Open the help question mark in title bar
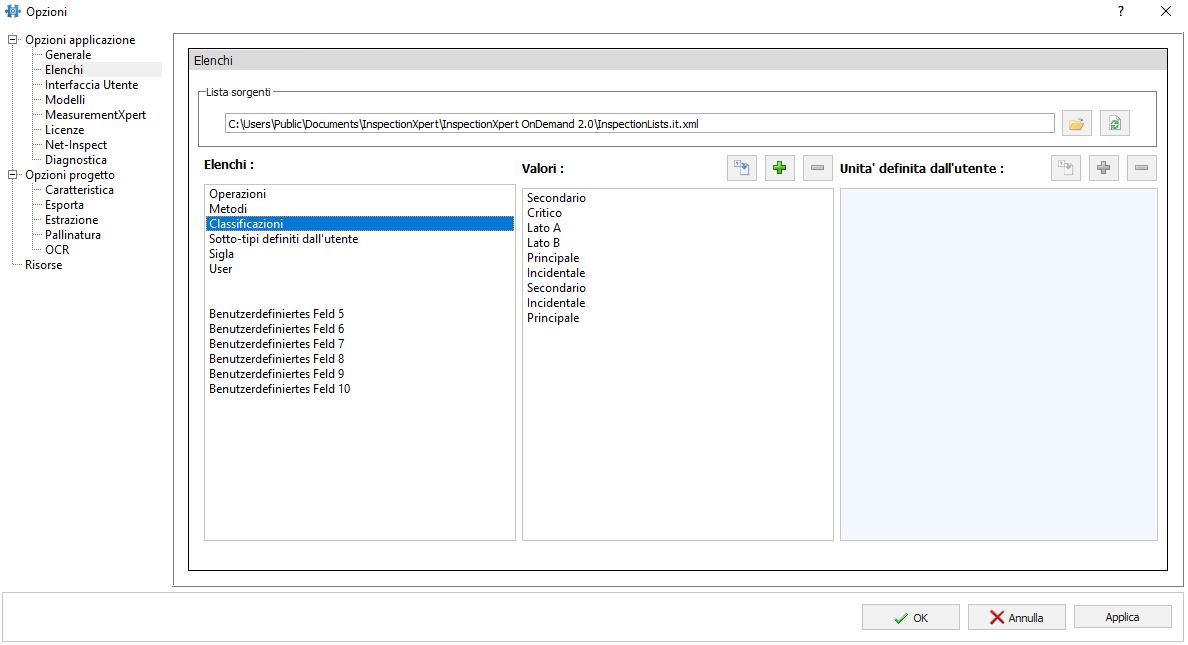The height and width of the screenshot is (645, 1188). coord(1121,11)
